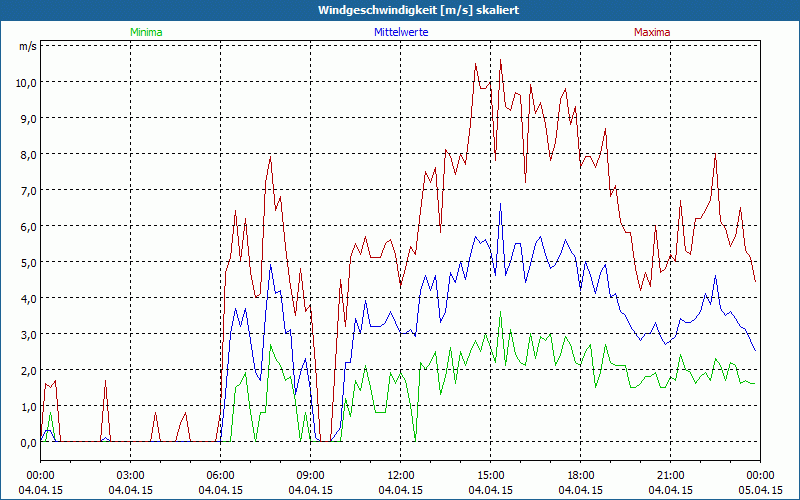Click the title 'Windgeschwindigkeit [m/s] skaliert'

418,10
